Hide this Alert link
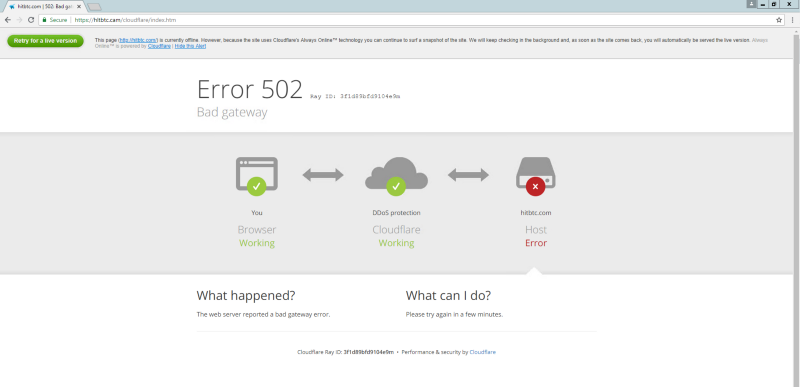The width and height of the screenshot is (800, 387). [190, 46]
